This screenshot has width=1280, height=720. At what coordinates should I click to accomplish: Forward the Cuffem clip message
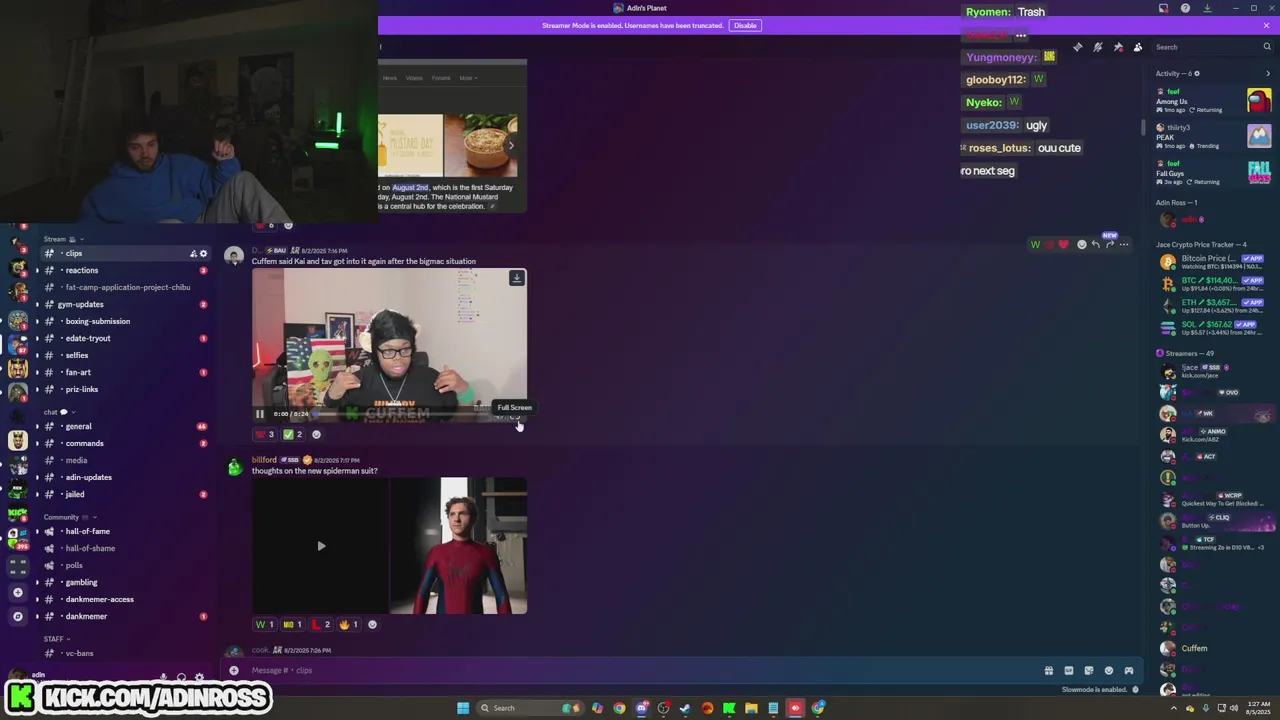1109,244
